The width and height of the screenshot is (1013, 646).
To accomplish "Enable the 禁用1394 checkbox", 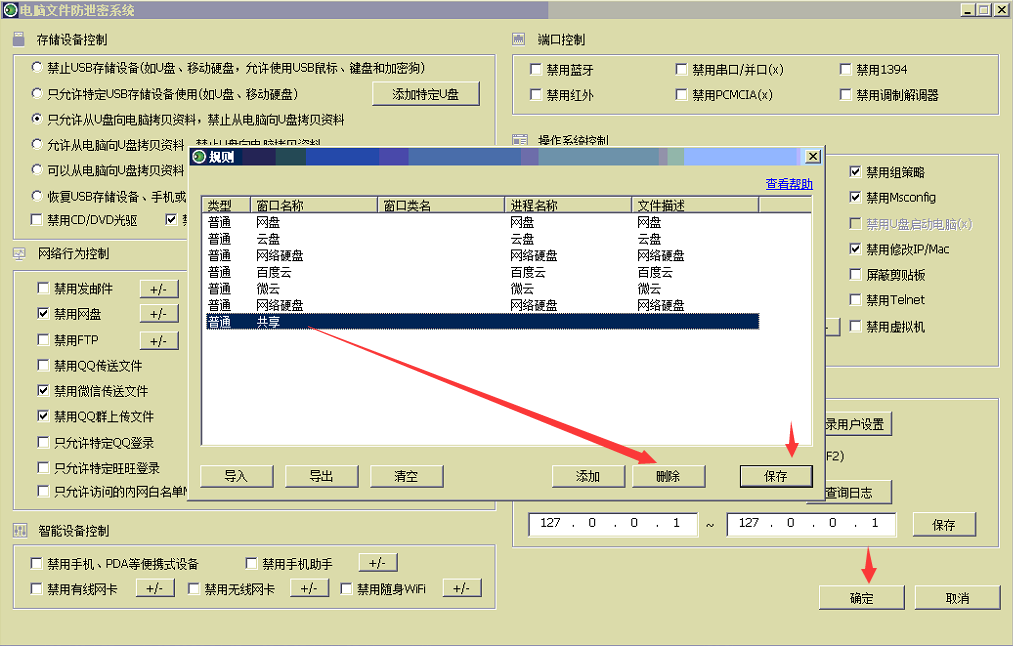I will [848, 70].
